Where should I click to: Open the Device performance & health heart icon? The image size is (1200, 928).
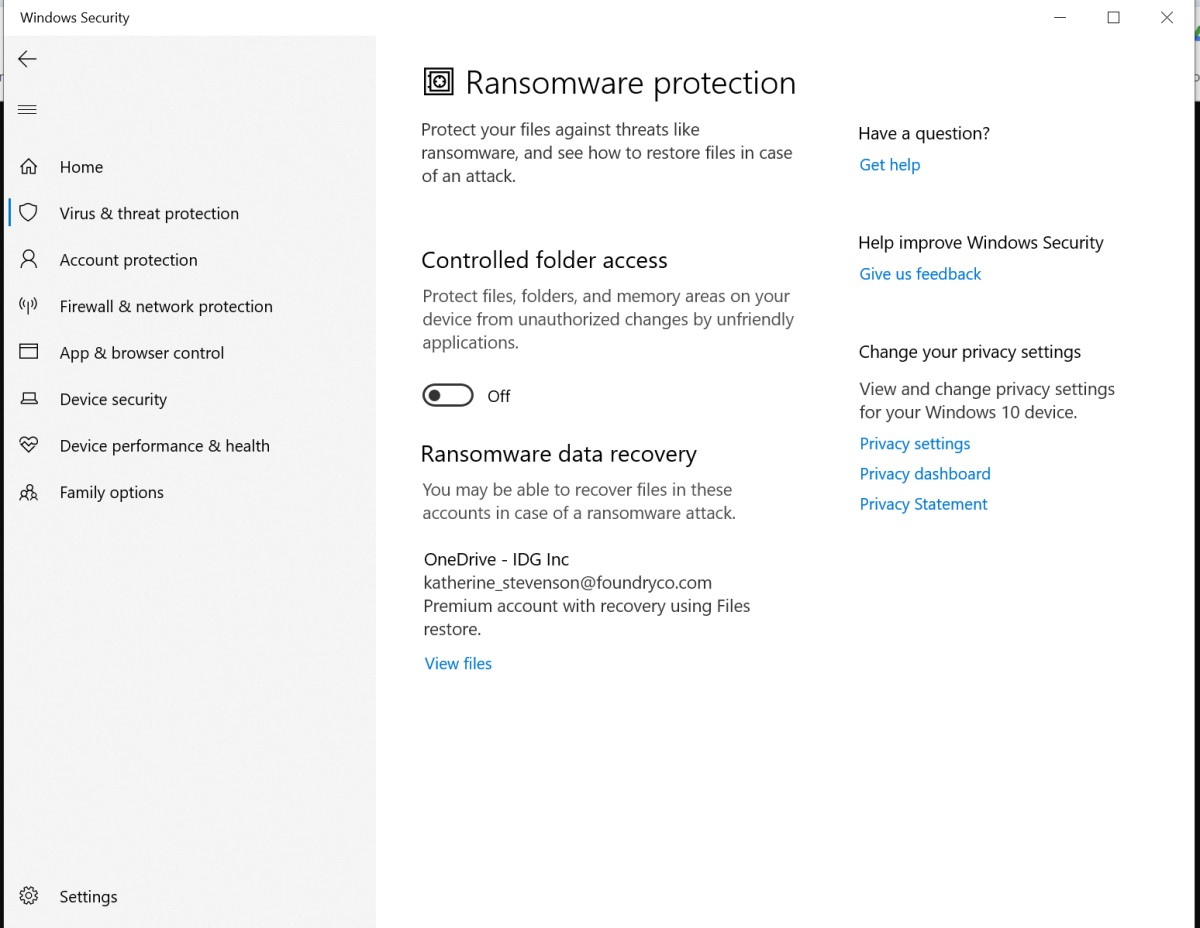(x=29, y=445)
